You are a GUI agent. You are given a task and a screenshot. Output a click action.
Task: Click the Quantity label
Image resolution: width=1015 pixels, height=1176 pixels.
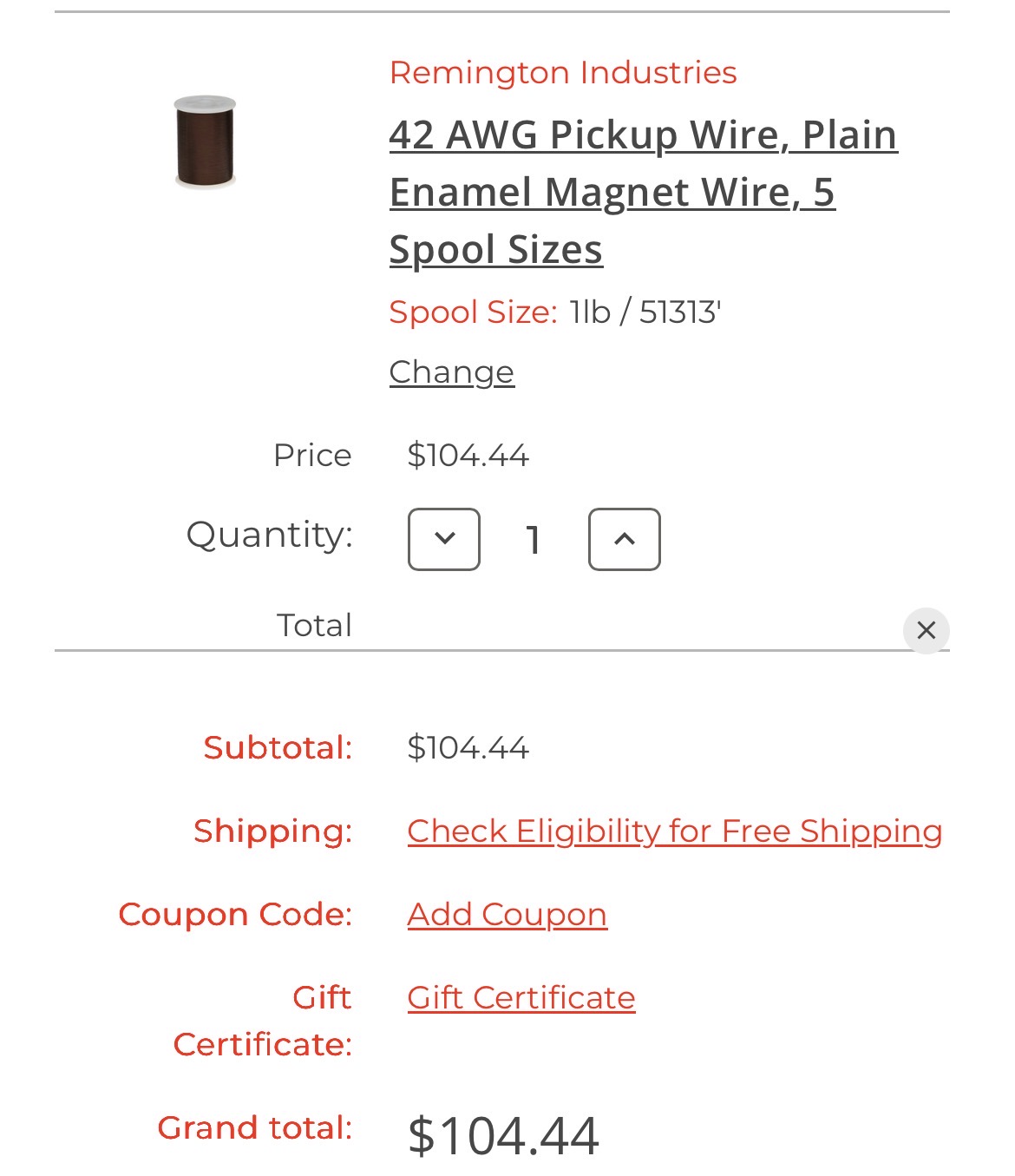click(x=270, y=534)
